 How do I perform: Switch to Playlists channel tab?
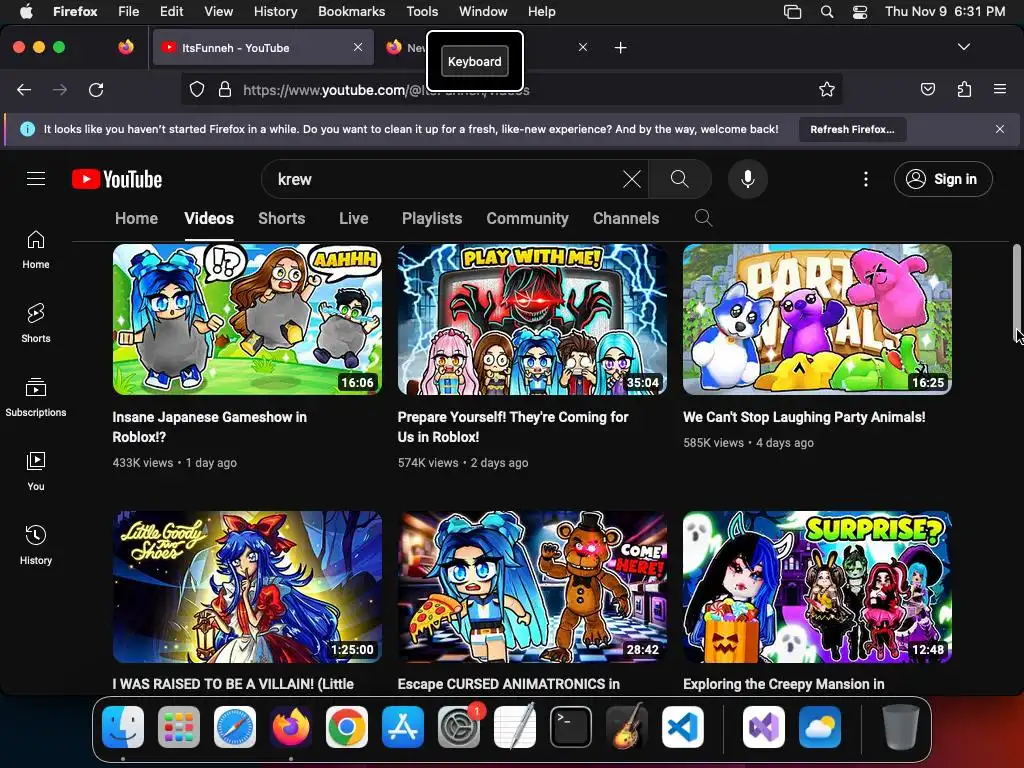pos(432,218)
